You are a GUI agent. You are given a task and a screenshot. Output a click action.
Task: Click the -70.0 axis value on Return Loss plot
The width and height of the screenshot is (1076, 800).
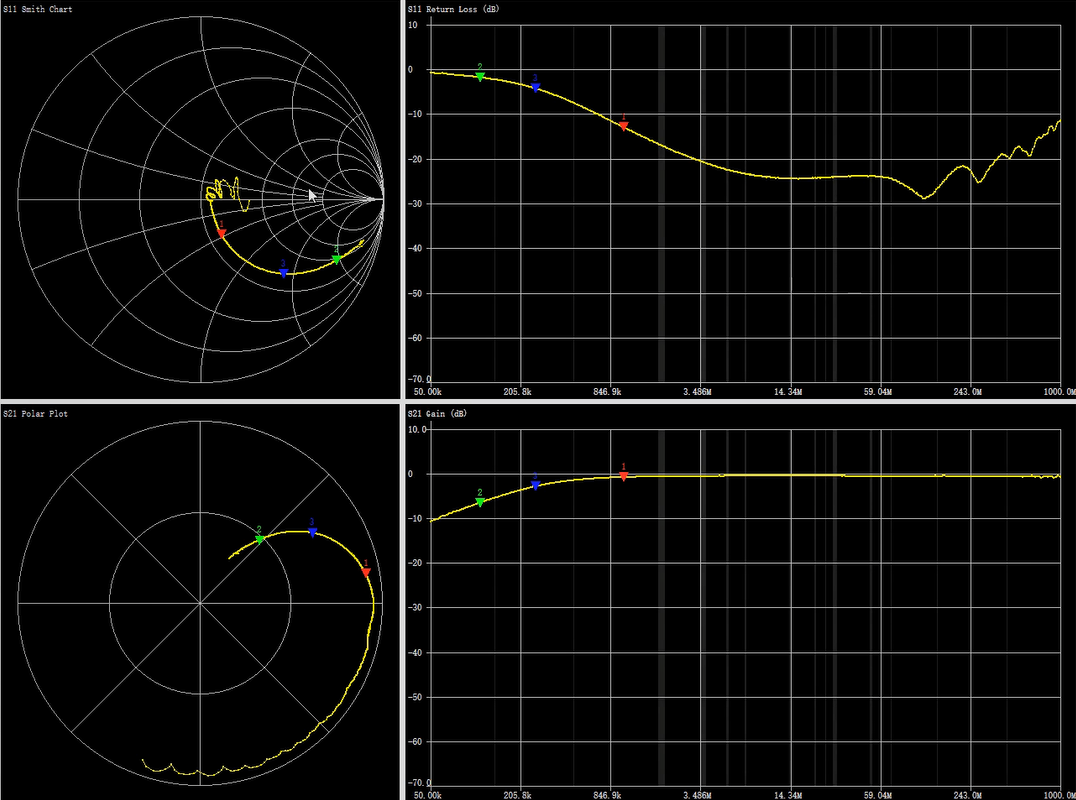pyautogui.click(x=419, y=379)
